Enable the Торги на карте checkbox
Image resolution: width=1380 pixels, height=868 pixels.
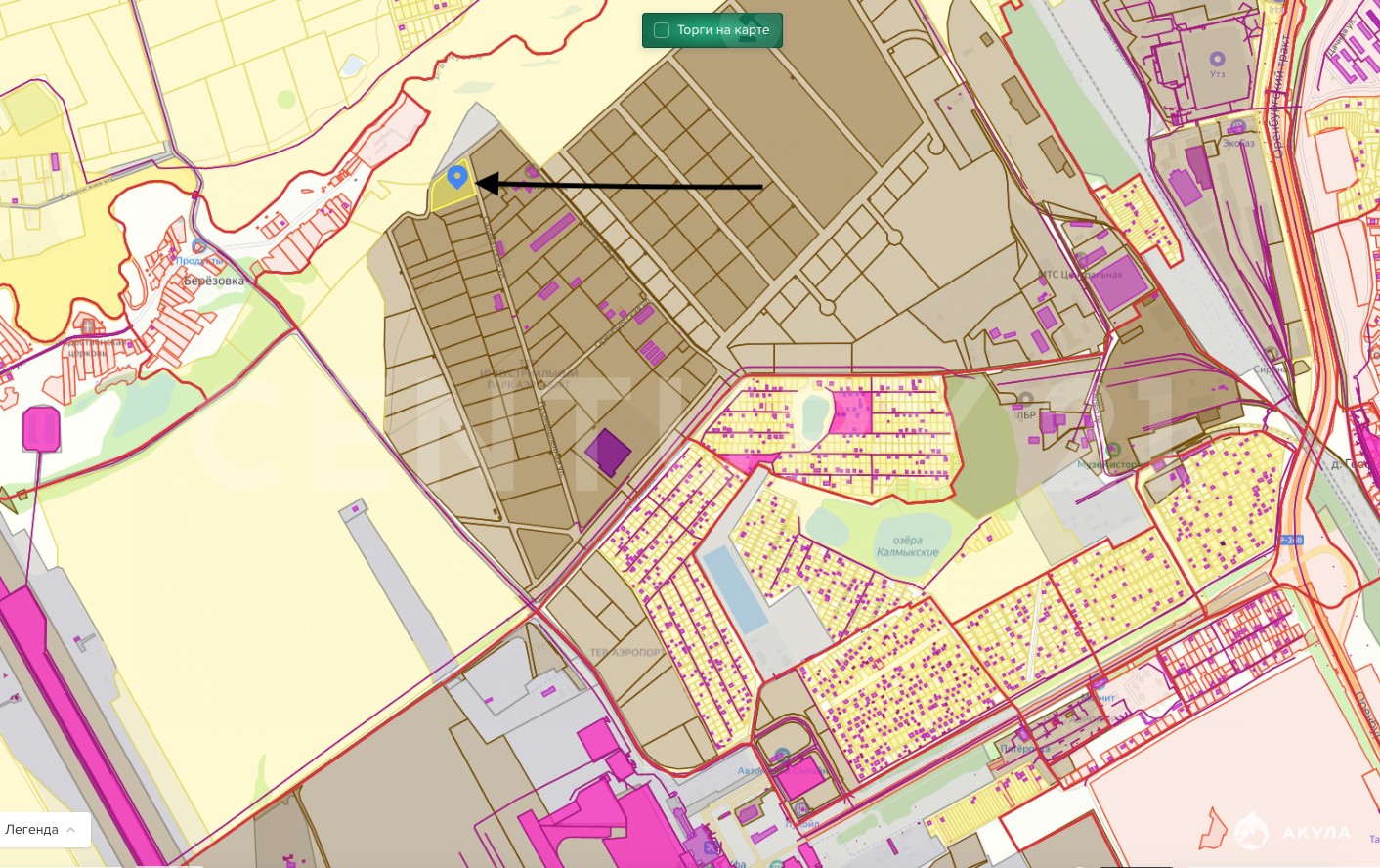(x=662, y=30)
